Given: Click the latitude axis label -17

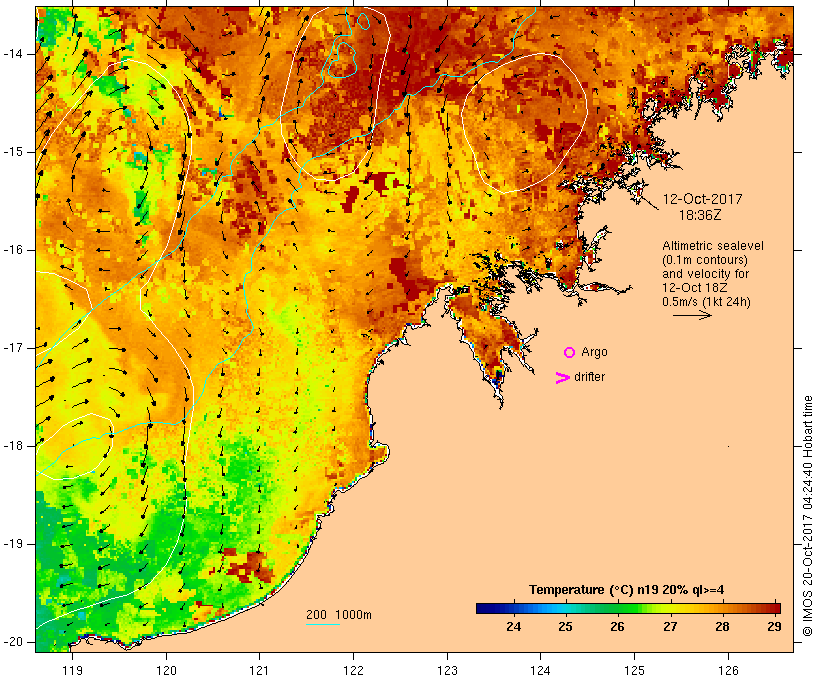Looking at the screenshot, I should (13, 348).
